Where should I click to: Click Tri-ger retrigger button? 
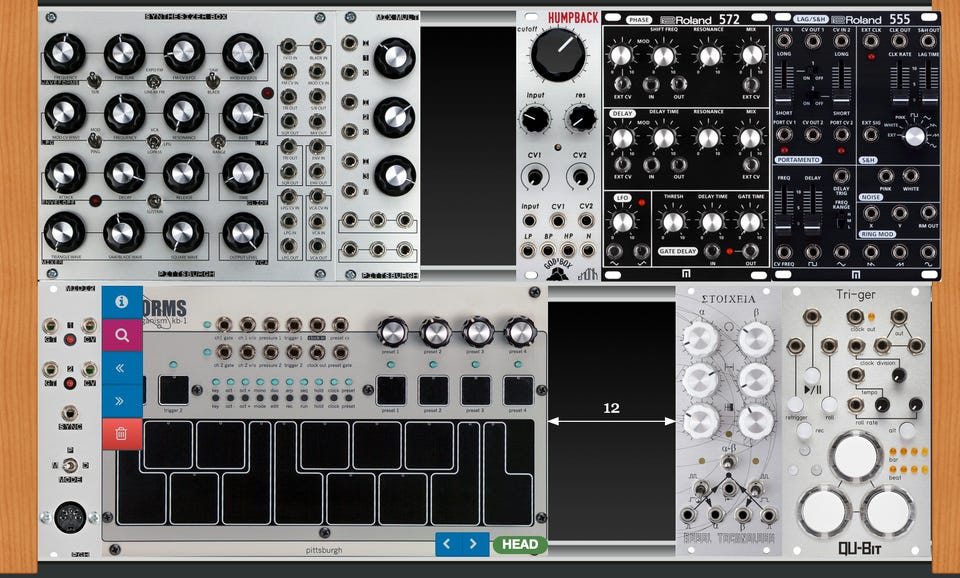click(x=795, y=404)
